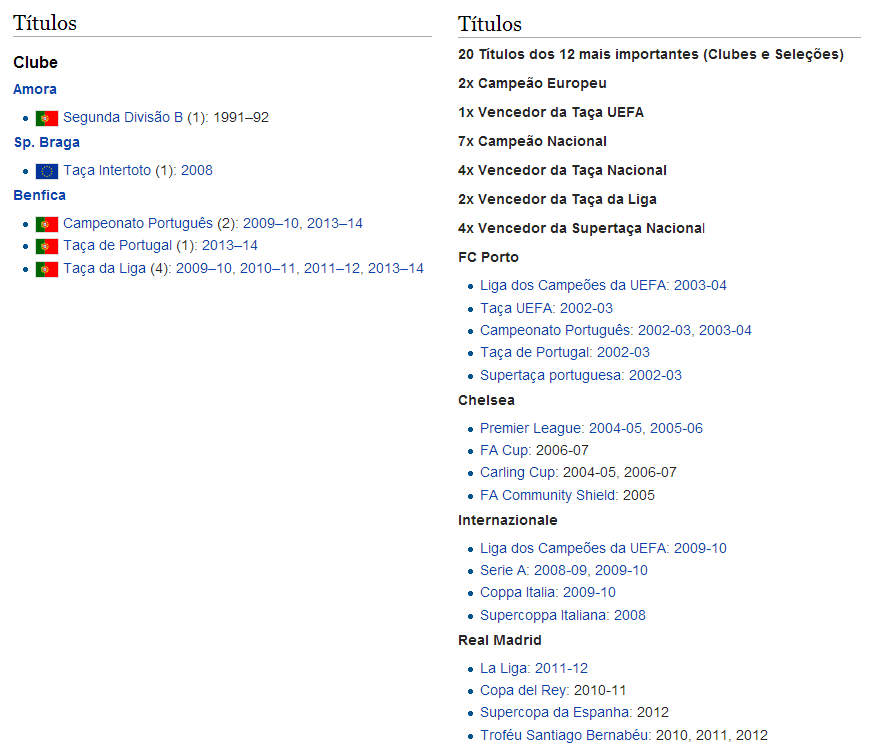The image size is (873, 756).
Task: Click the 'FC Porto' heading text
Action: pos(488,257)
